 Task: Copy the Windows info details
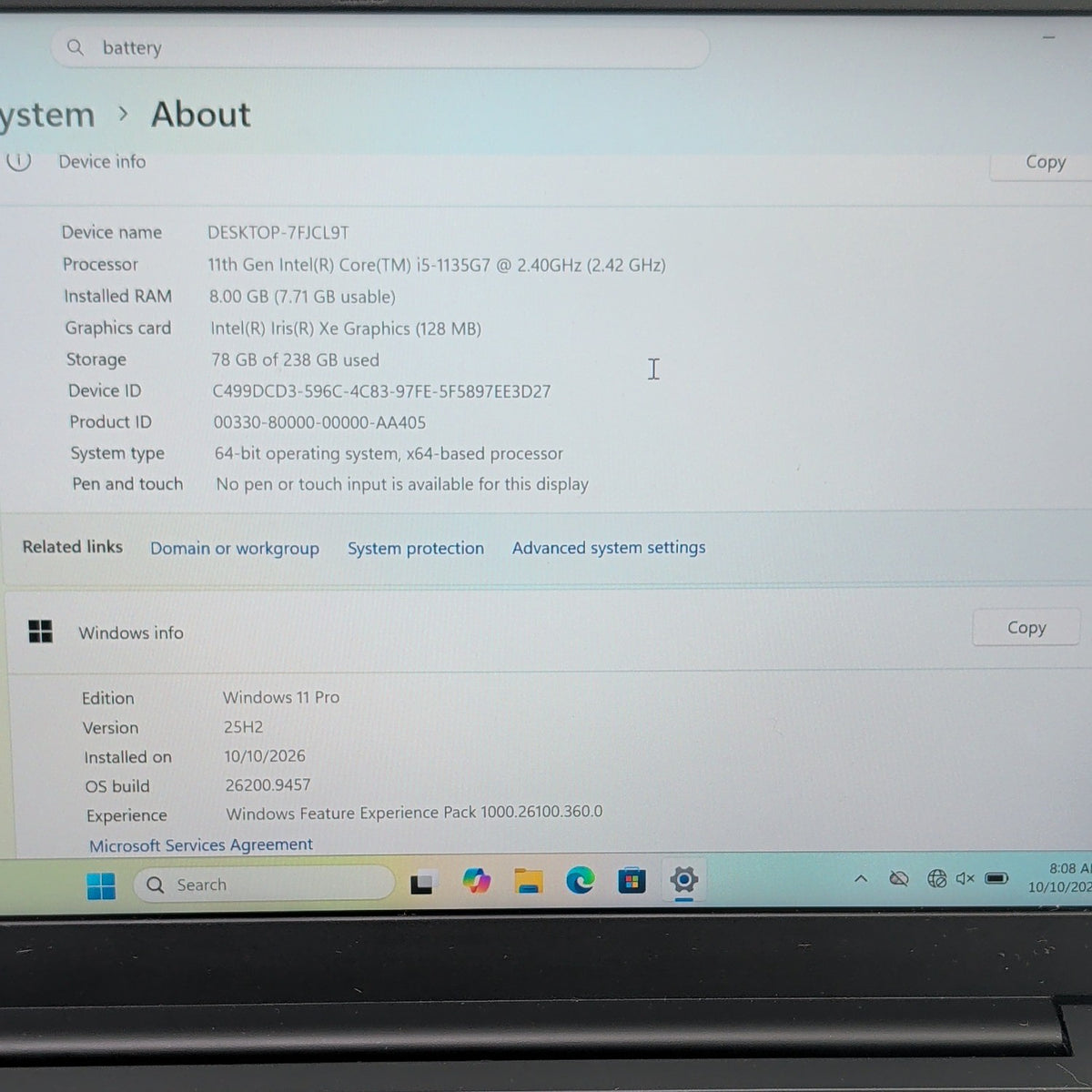[x=1026, y=628]
